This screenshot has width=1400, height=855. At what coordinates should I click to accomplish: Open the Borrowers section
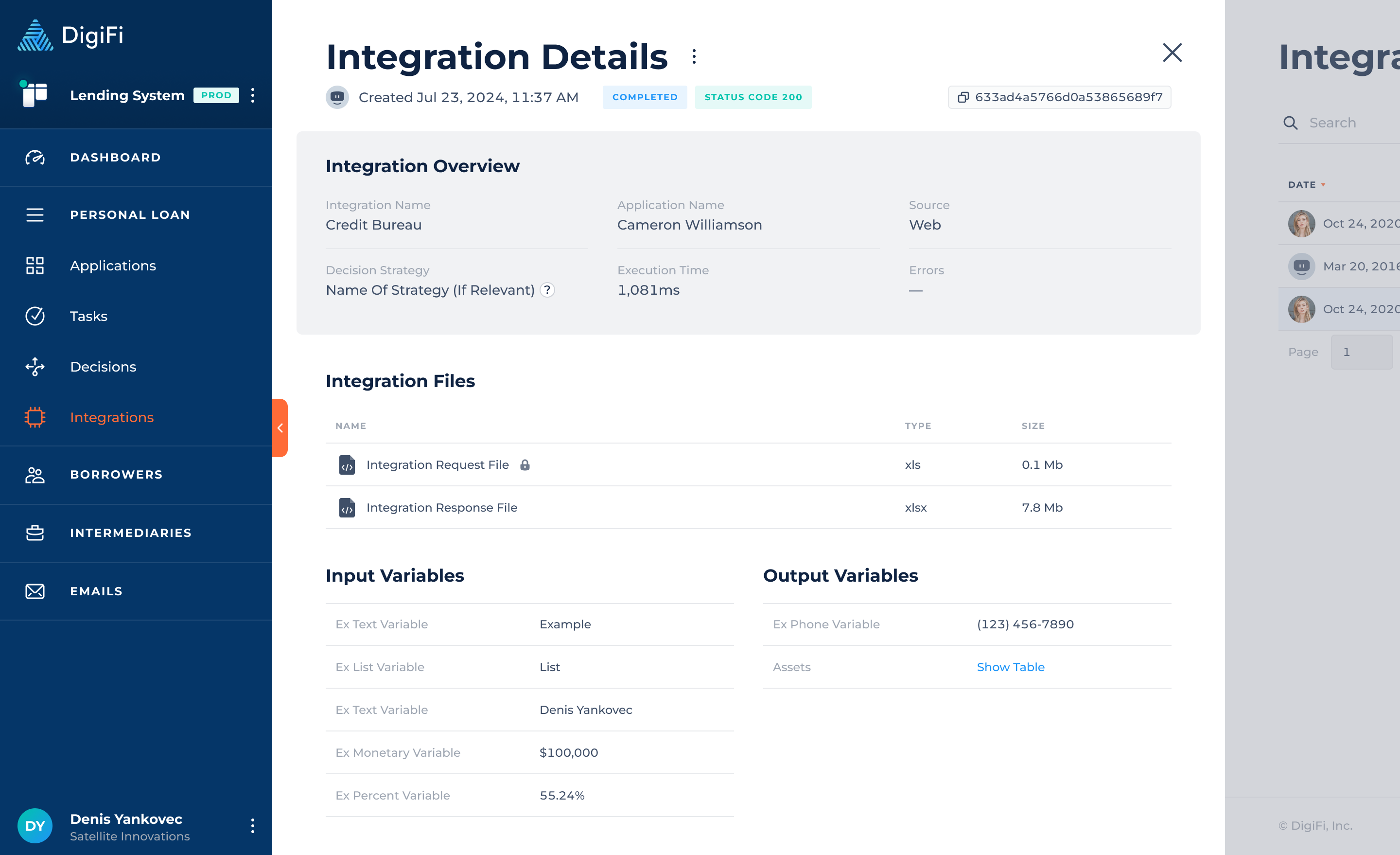[x=116, y=475]
